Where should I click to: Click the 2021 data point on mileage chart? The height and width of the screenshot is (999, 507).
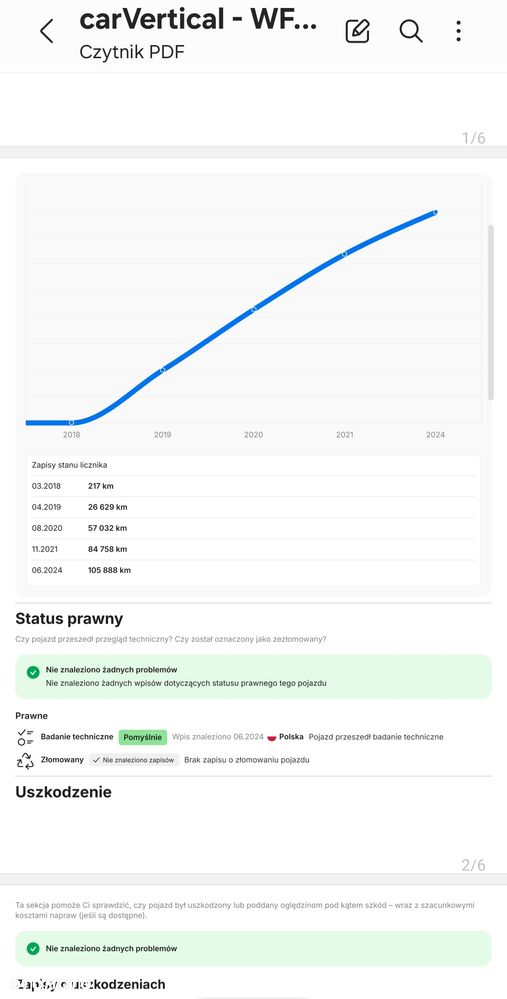345,254
